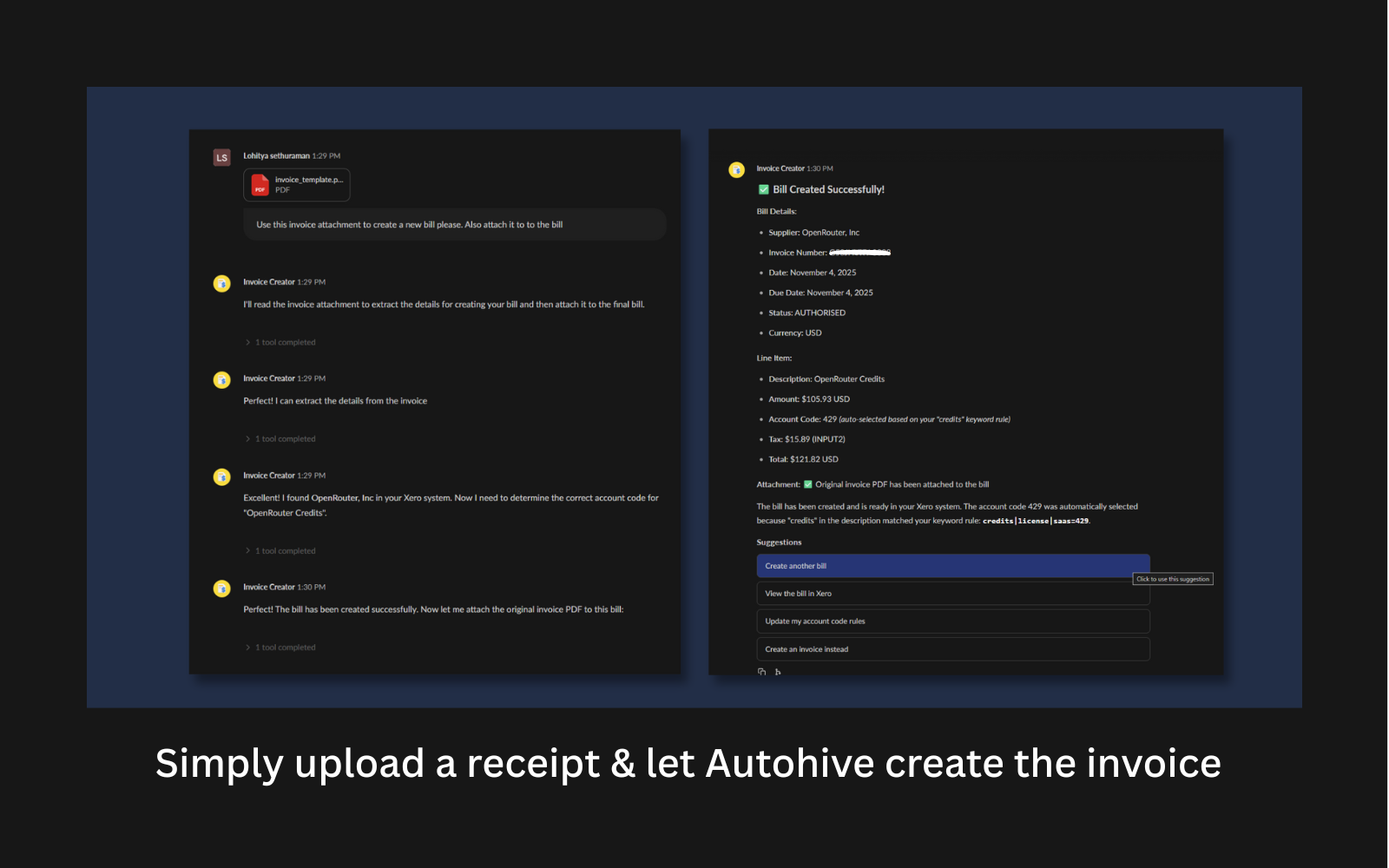This screenshot has width=1389, height=868.
Task: Click "Date: November 4, 2025" line
Action: click(812, 273)
